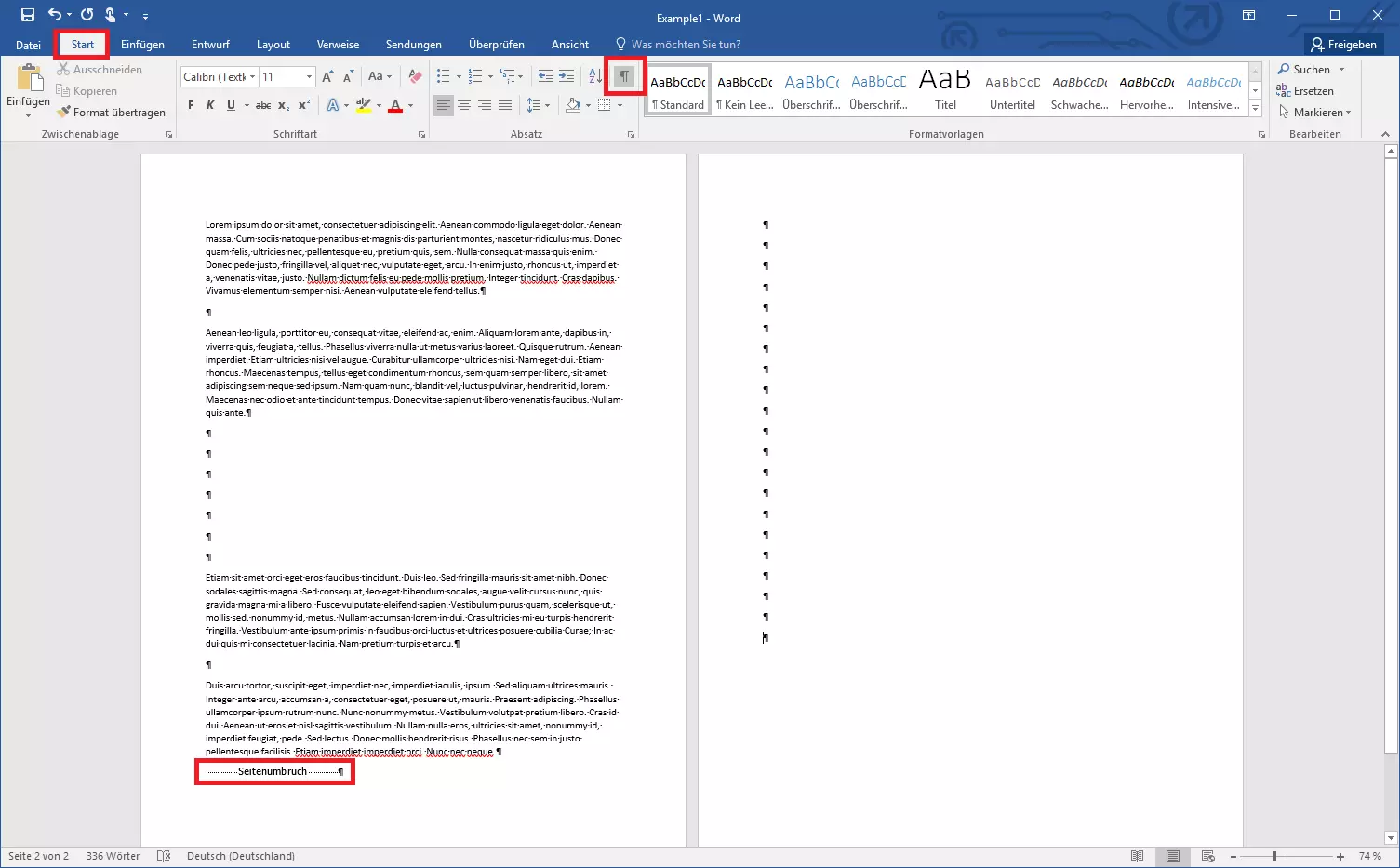Click Freigeben share button

point(1344,45)
